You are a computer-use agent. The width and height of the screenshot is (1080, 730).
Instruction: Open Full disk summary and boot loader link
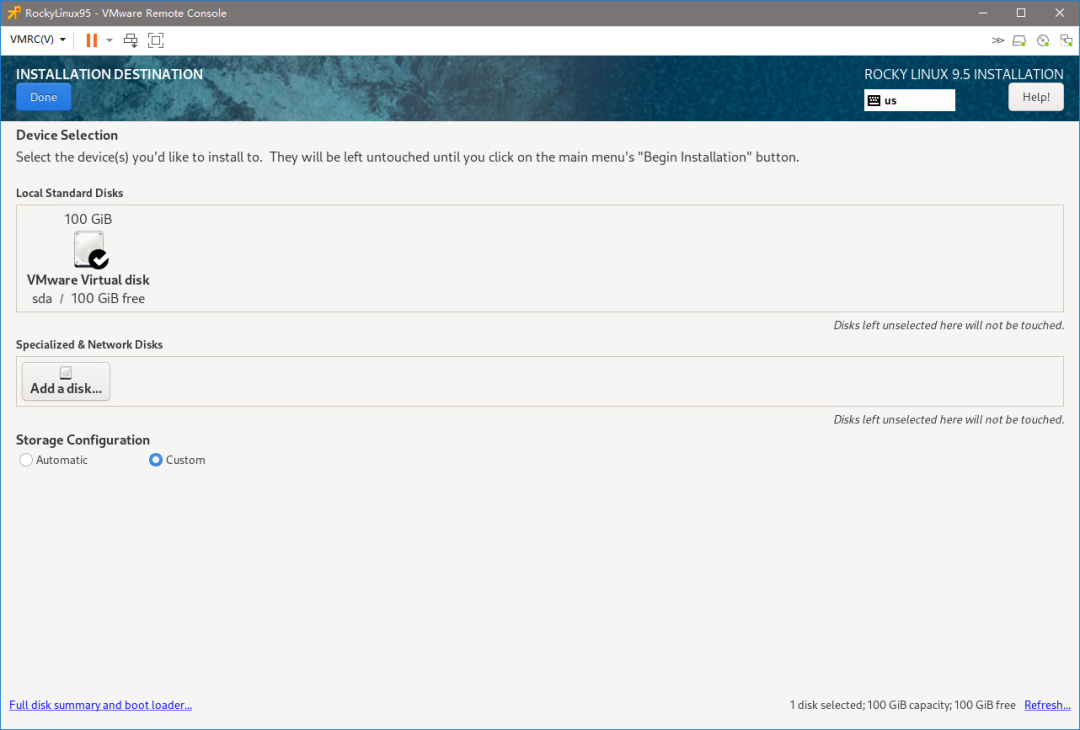click(x=101, y=705)
